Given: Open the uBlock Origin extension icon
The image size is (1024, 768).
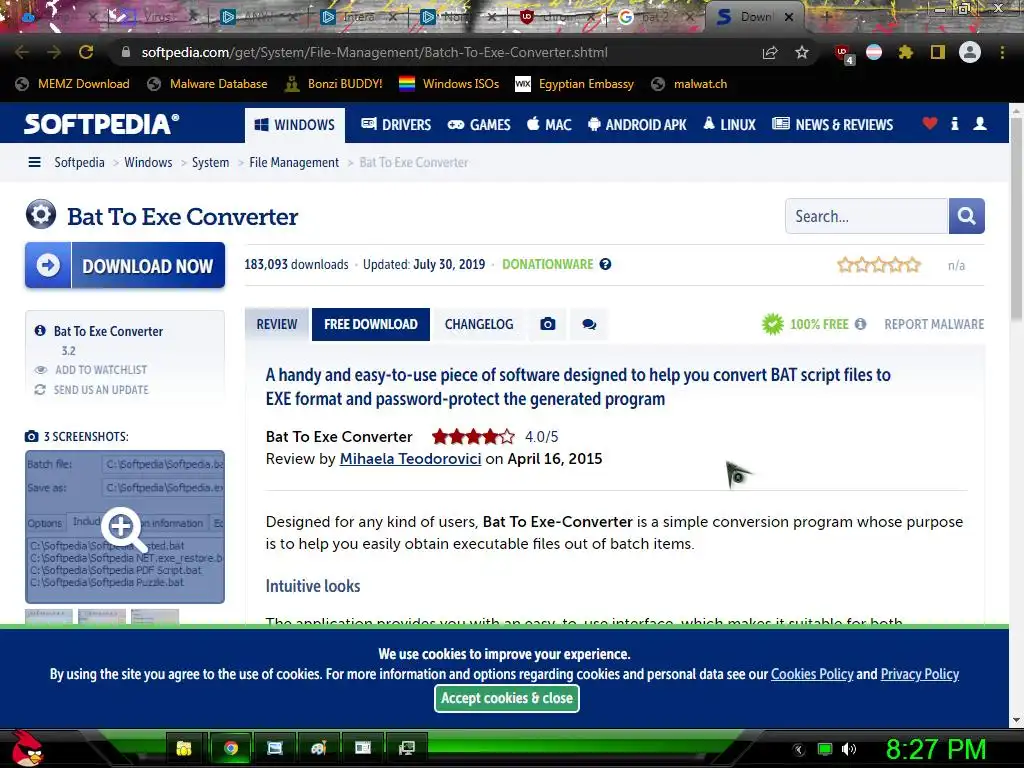Looking at the screenshot, I should 843,54.
